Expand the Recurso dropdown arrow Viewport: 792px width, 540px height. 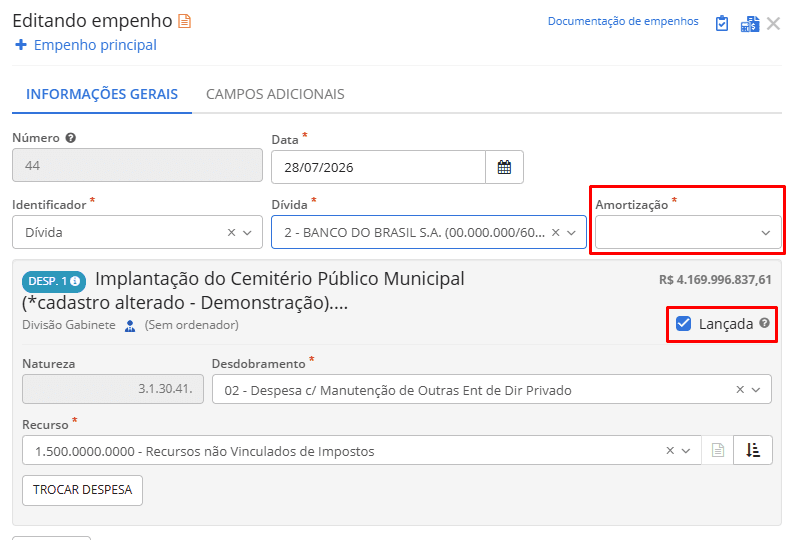tap(686, 451)
